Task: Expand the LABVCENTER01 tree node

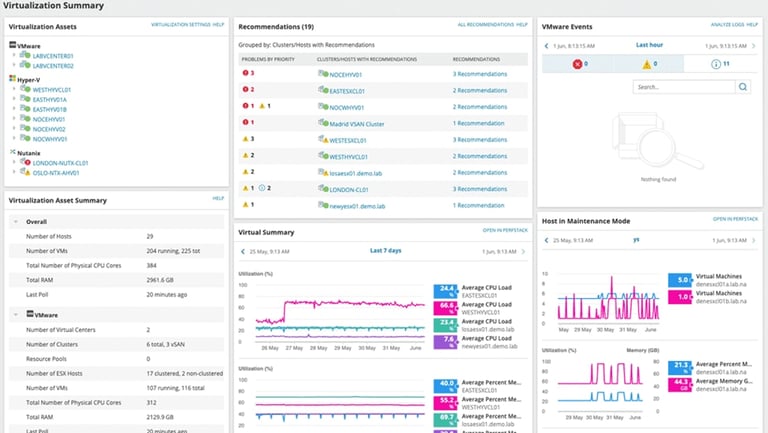Action: 14,55
